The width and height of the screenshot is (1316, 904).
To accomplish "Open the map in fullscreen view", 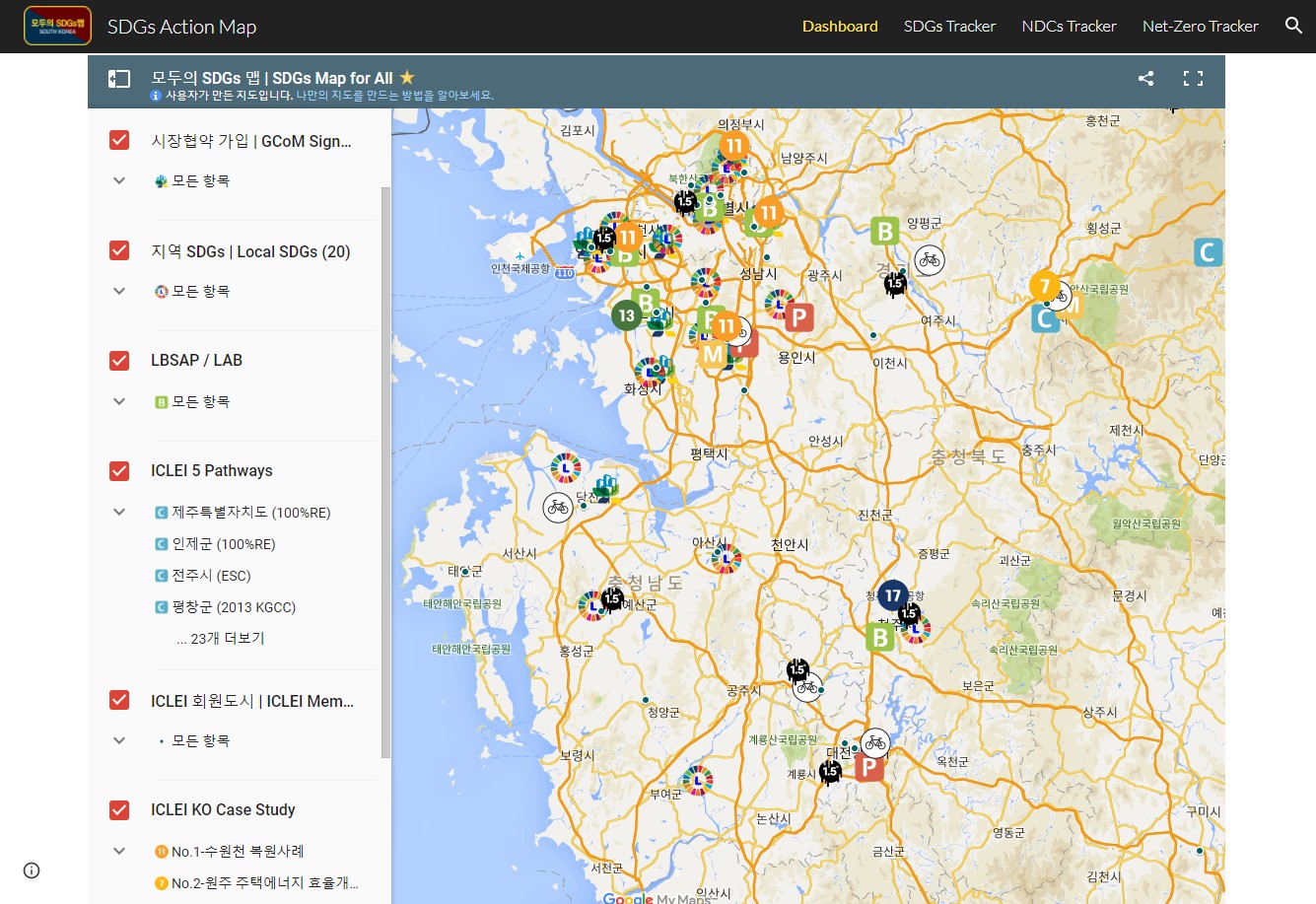I will tap(1193, 79).
